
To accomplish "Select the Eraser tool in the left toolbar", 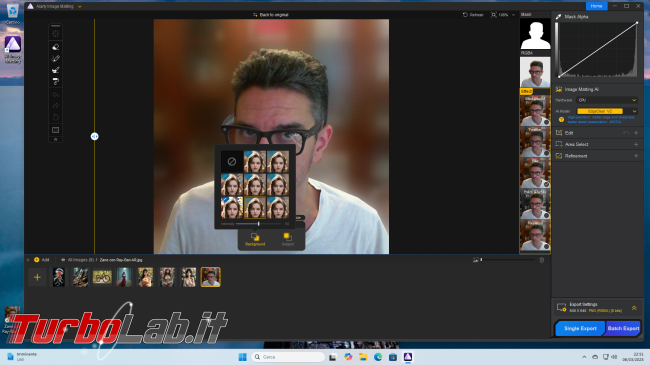I will 56,47.
